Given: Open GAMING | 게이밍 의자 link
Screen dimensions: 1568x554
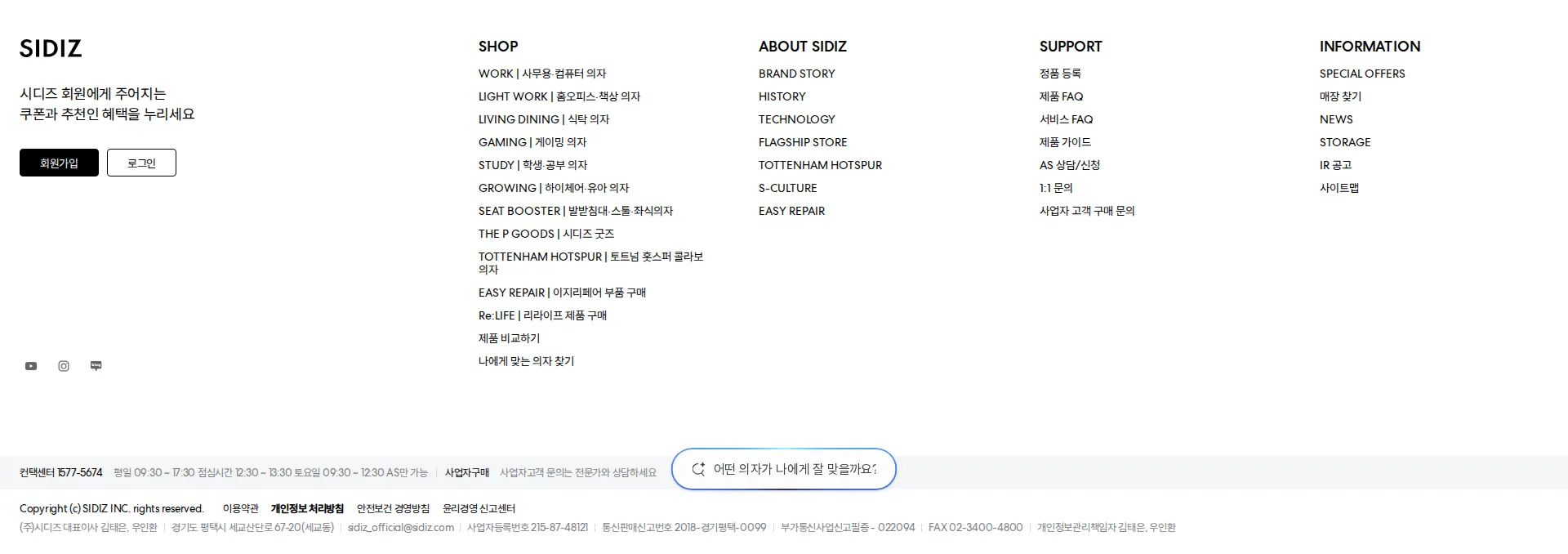Looking at the screenshot, I should click(x=532, y=142).
